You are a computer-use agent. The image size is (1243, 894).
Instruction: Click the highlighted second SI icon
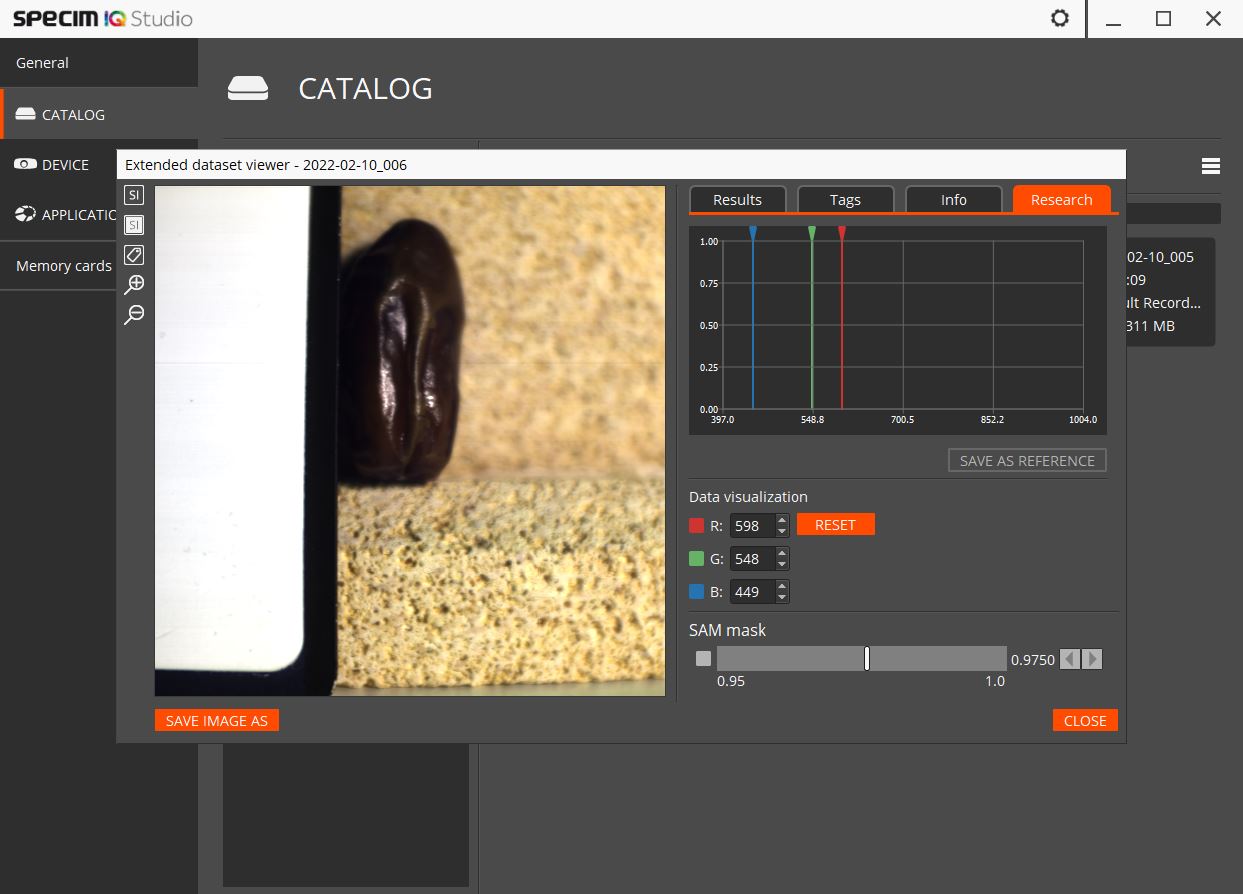point(134,225)
